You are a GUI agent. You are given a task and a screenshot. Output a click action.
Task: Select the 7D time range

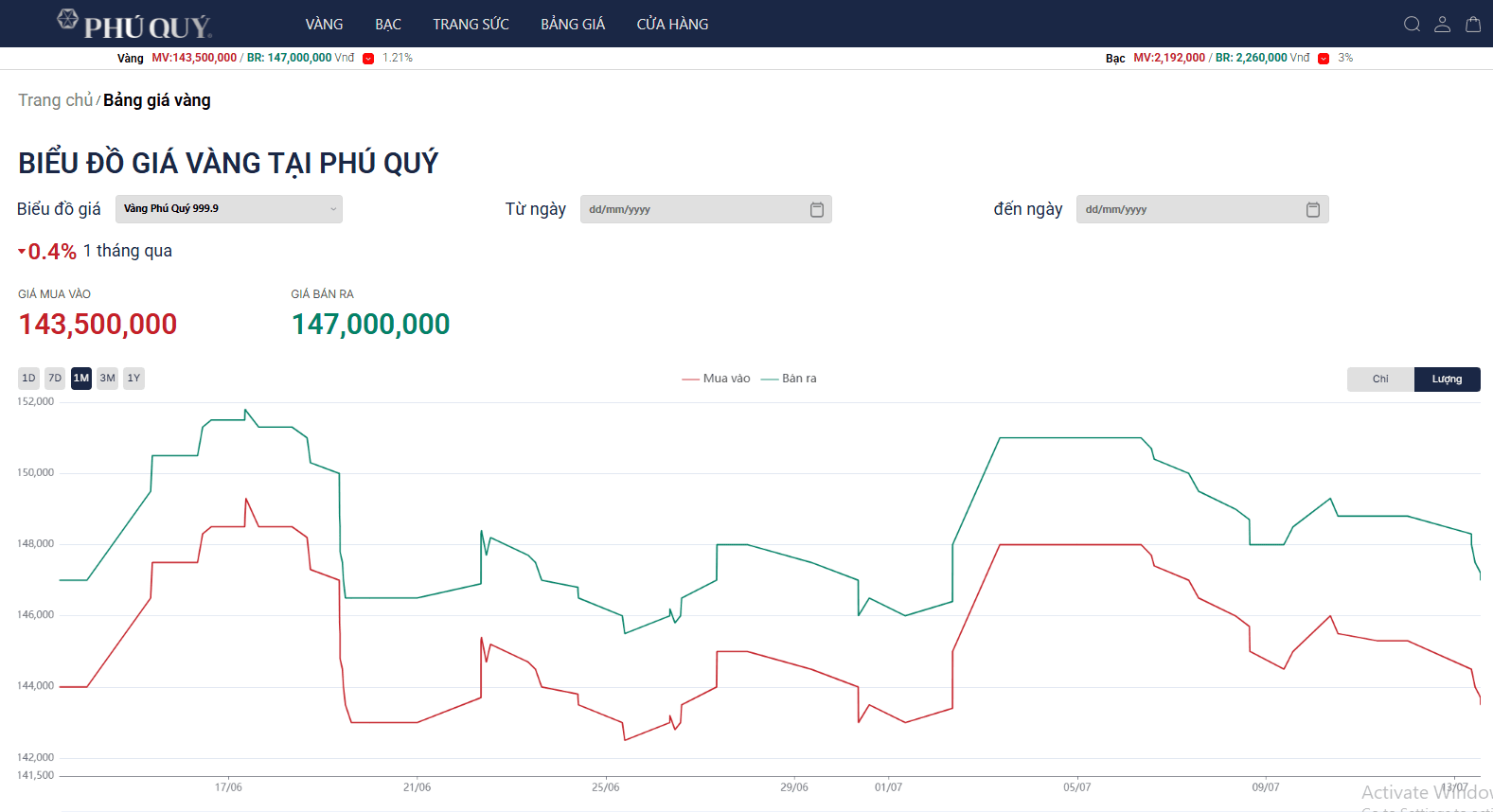click(55, 379)
